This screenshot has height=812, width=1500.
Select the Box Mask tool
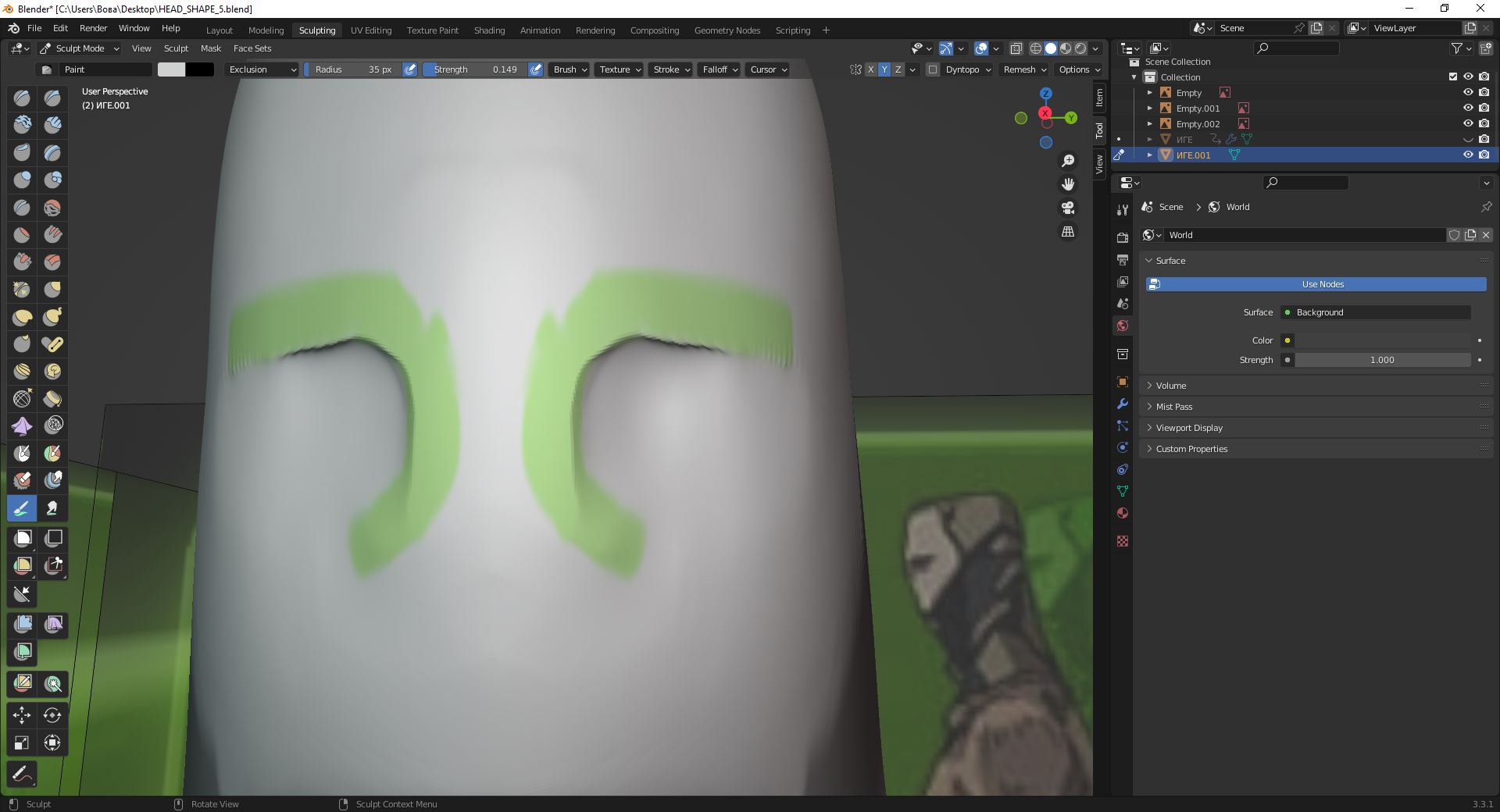point(22,538)
